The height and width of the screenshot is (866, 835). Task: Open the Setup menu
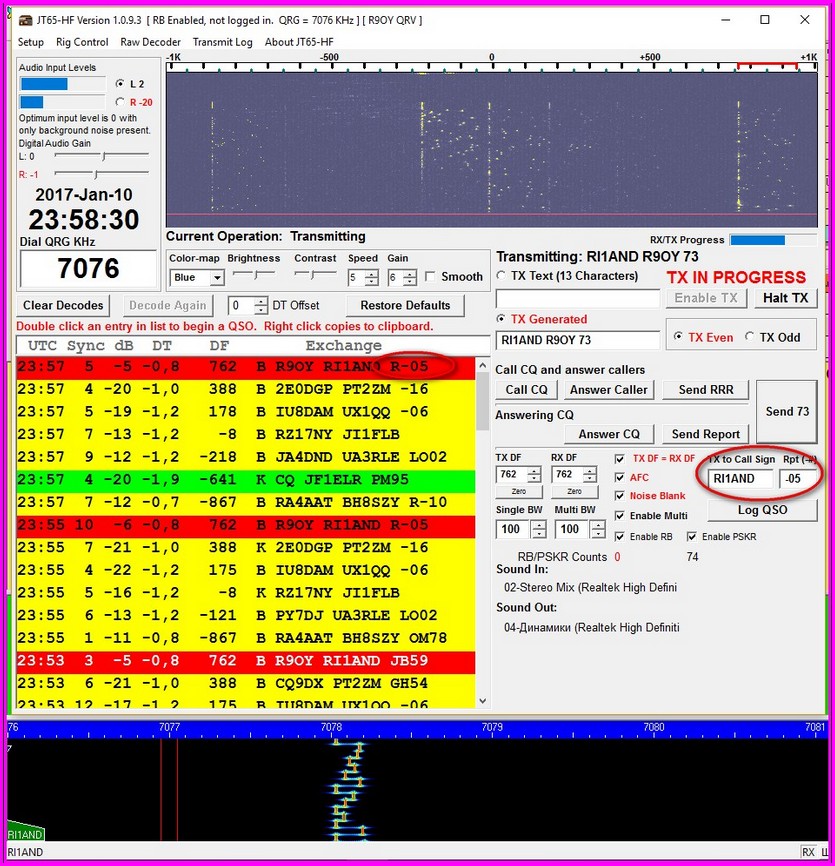coord(31,42)
